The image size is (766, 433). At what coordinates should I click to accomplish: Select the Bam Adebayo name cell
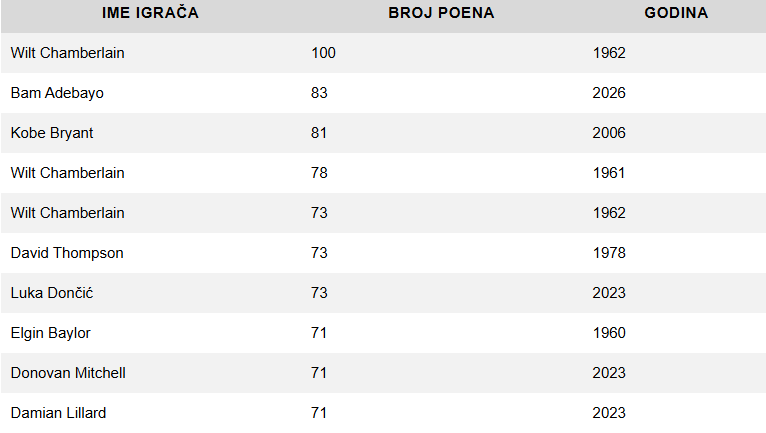pos(57,93)
